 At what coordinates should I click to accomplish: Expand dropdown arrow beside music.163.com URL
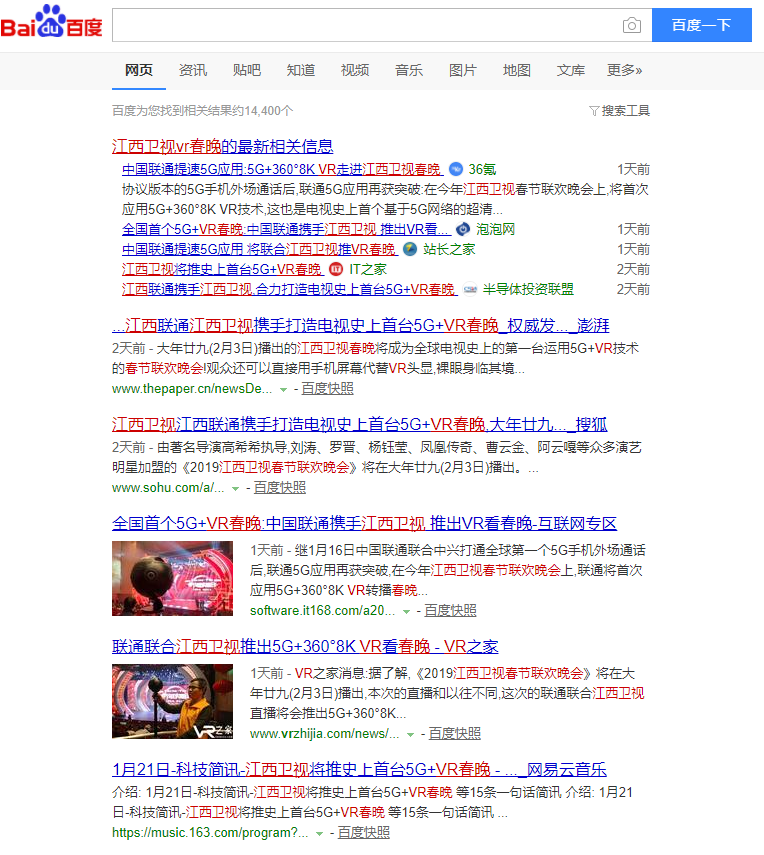click(x=320, y=833)
